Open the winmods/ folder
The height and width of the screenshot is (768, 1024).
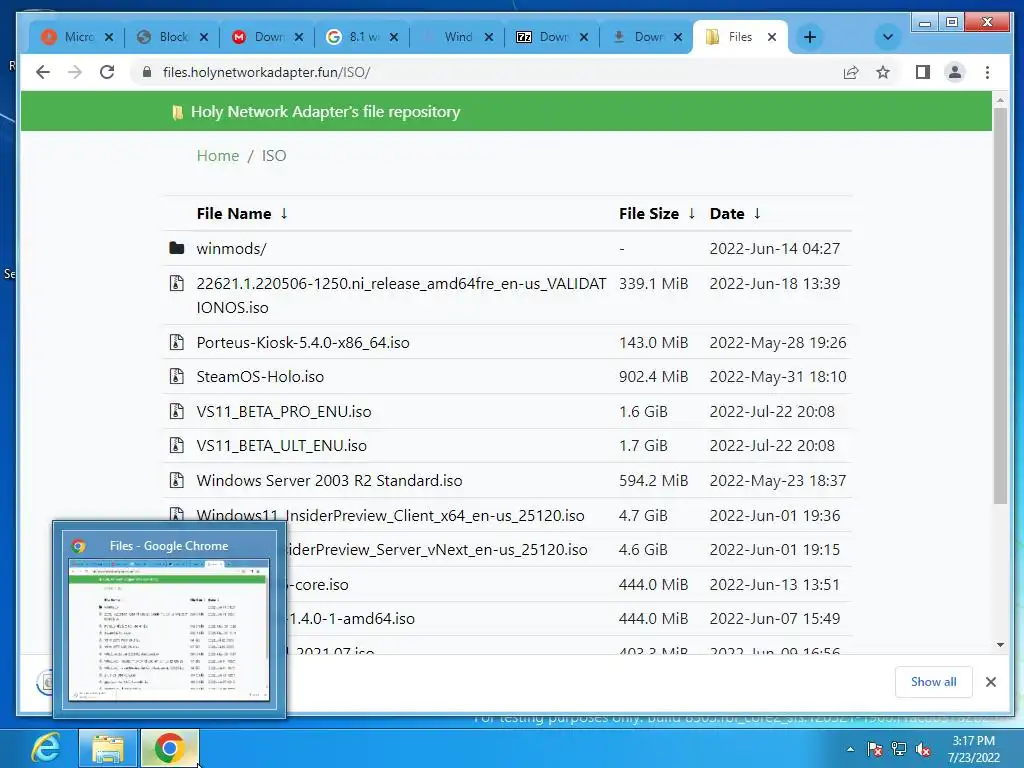pos(231,249)
